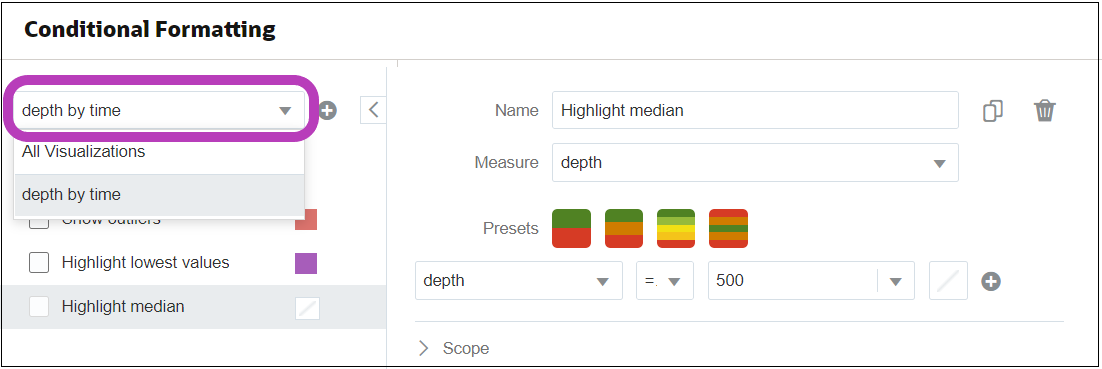
Task: Click the add rule plus icon beside visualization dropdown
Action: coord(328,110)
